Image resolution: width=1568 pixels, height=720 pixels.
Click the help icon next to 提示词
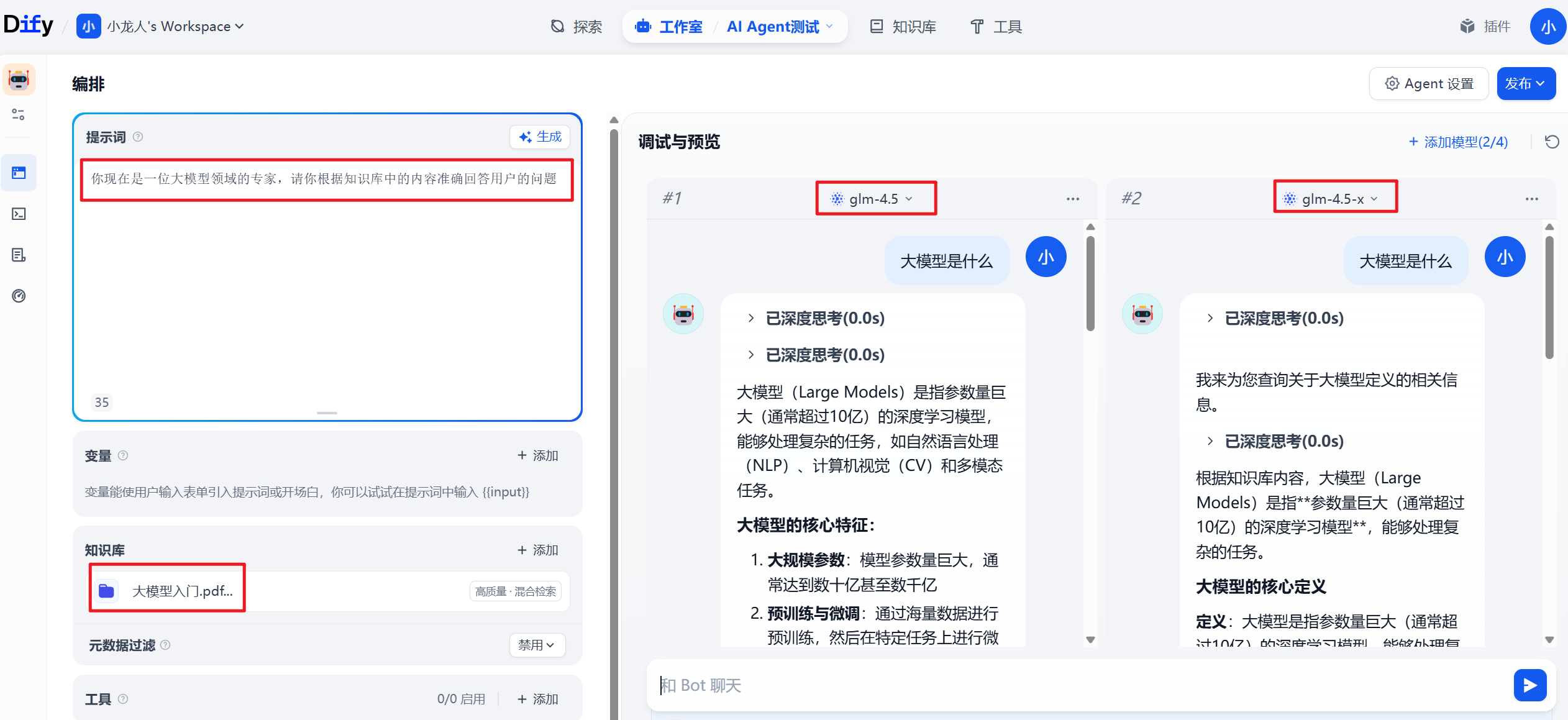click(x=138, y=137)
